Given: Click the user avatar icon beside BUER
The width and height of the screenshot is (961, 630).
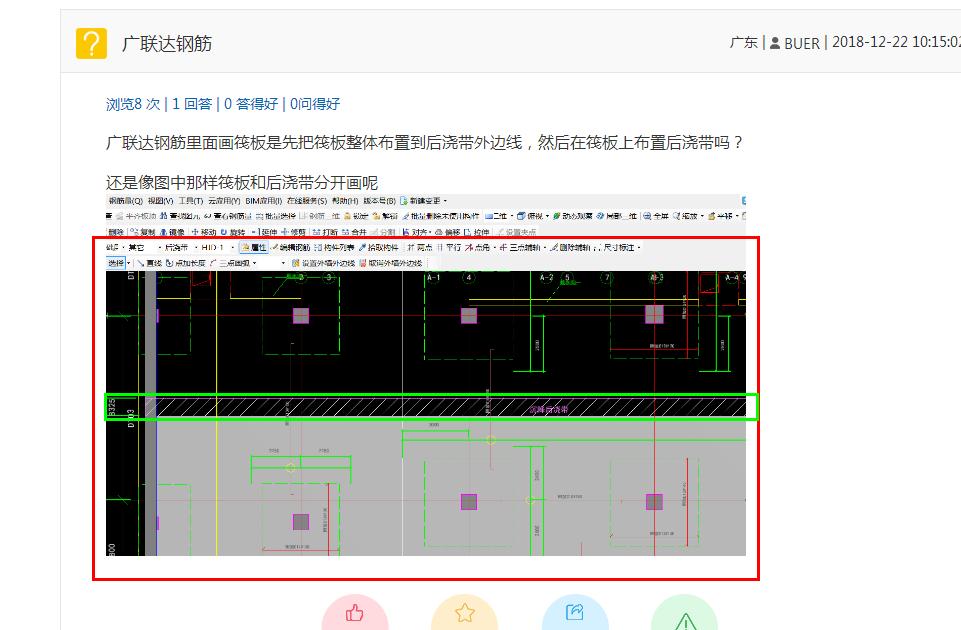Looking at the screenshot, I should [x=775, y=44].
